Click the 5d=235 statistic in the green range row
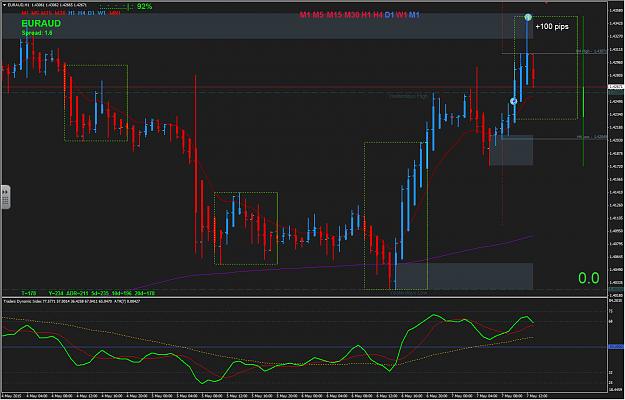The width and height of the screenshot is (625, 400). tap(100, 293)
